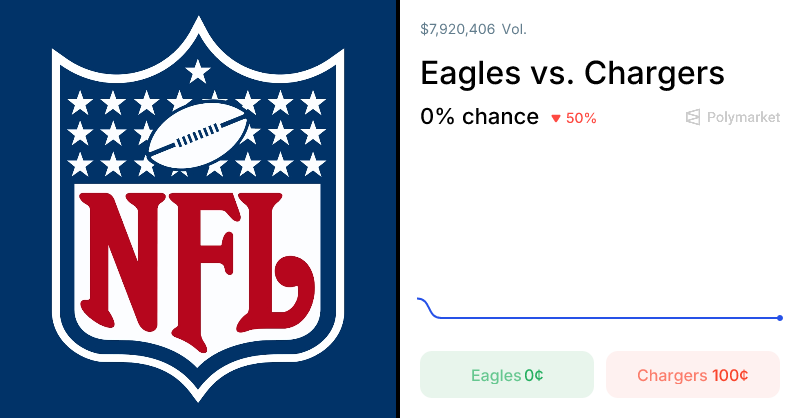Click the $7,920,406 Vol. volume label

point(473,29)
